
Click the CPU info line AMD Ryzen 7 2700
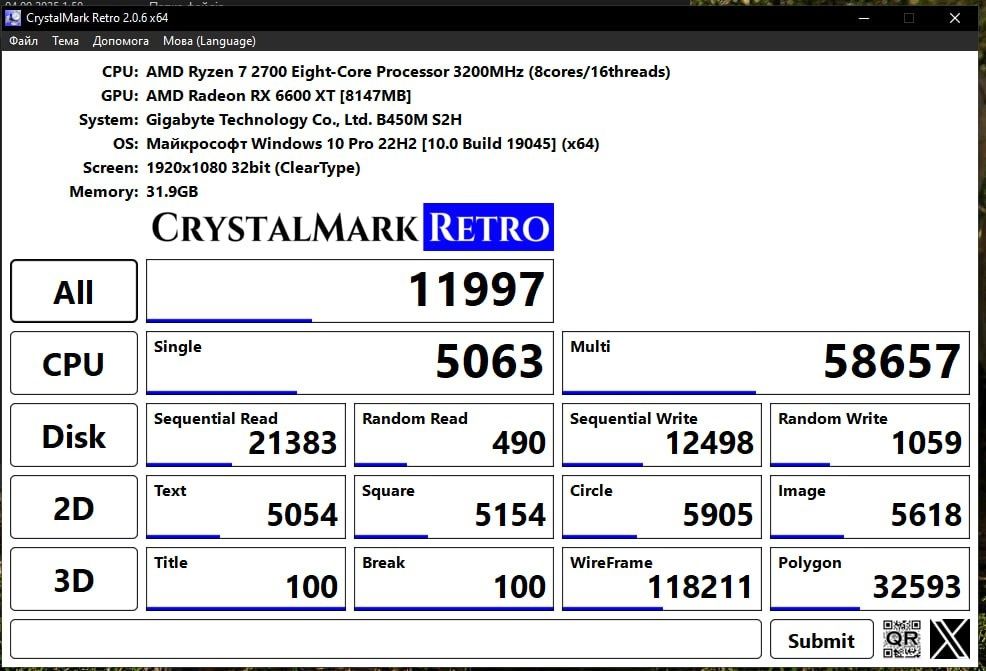tap(408, 72)
